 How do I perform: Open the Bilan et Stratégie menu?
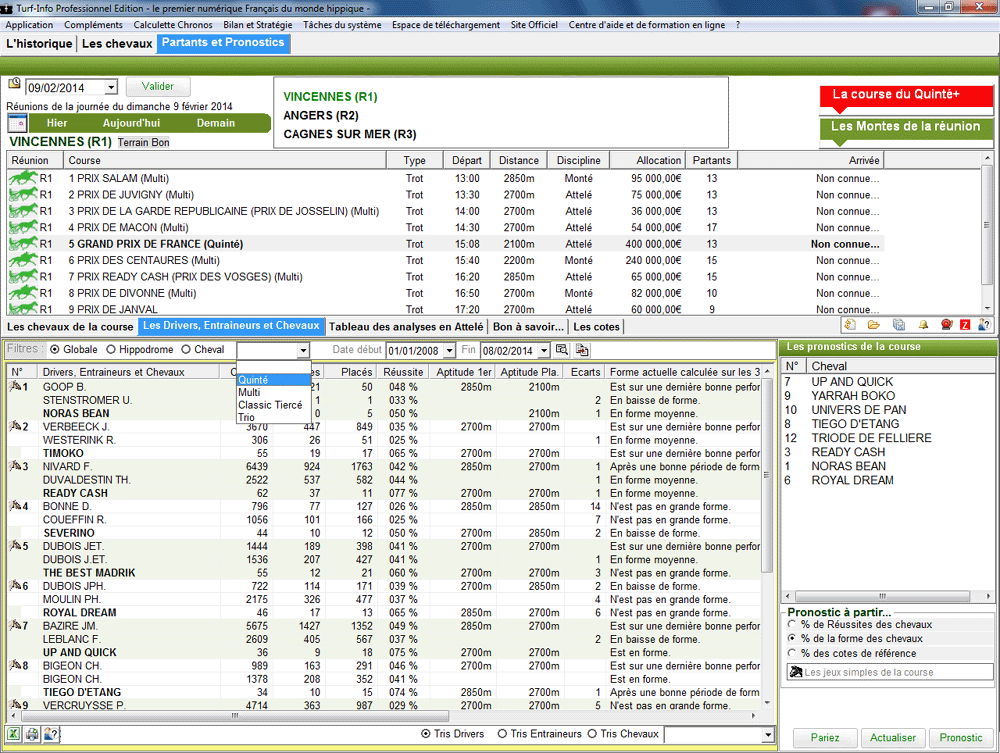tap(258, 24)
